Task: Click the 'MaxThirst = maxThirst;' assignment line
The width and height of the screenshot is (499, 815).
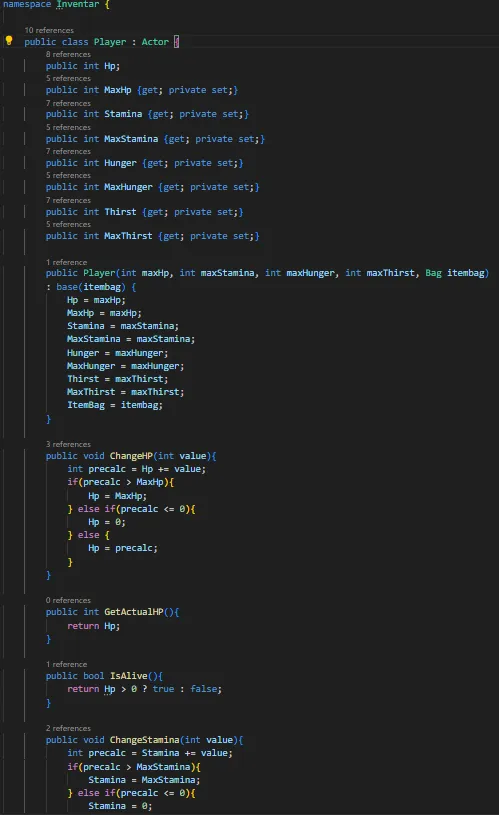Action: tap(125, 392)
